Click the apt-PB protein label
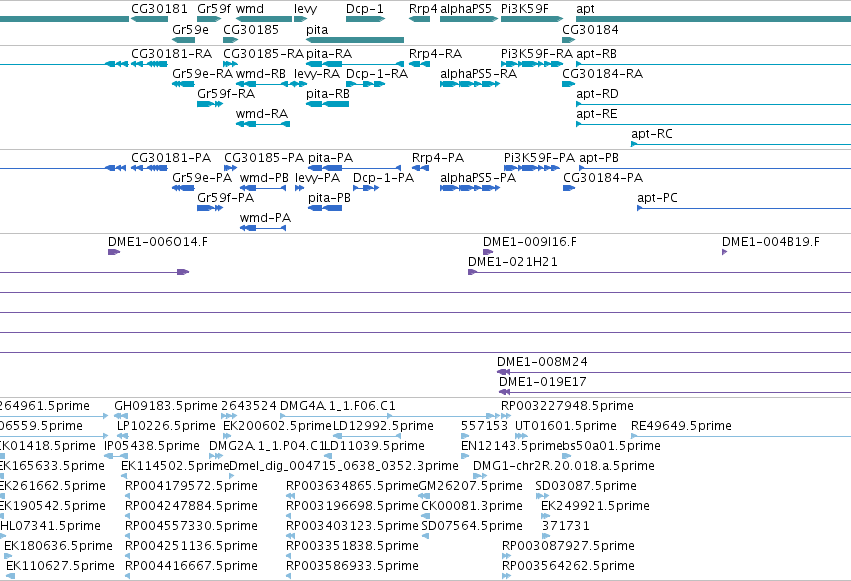The width and height of the screenshot is (851, 581). pyautogui.click(x=599, y=158)
